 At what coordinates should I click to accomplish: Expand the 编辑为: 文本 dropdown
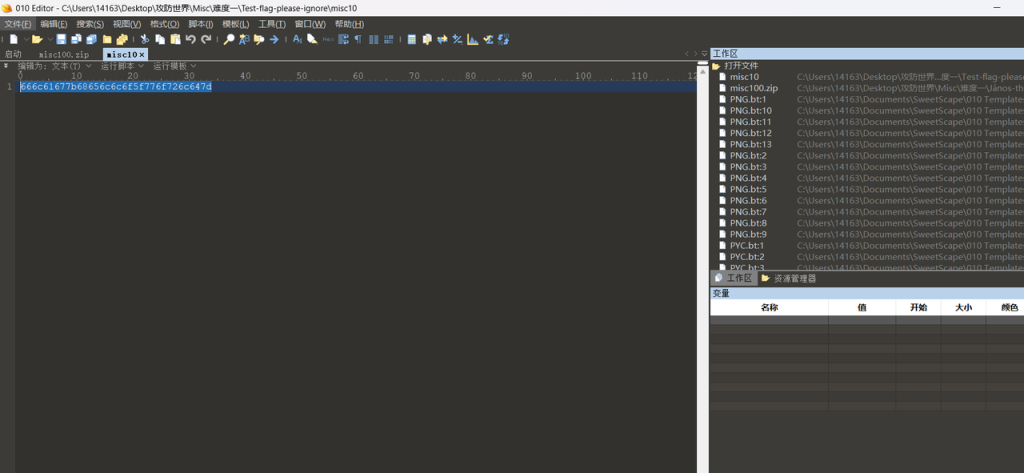pos(55,66)
